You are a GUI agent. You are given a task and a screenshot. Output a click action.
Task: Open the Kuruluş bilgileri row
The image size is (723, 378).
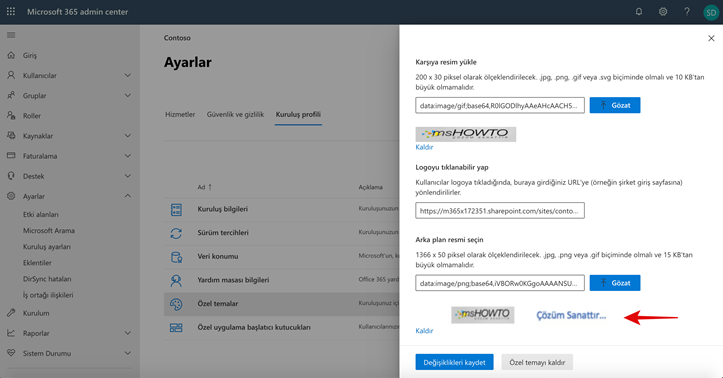tap(281, 210)
